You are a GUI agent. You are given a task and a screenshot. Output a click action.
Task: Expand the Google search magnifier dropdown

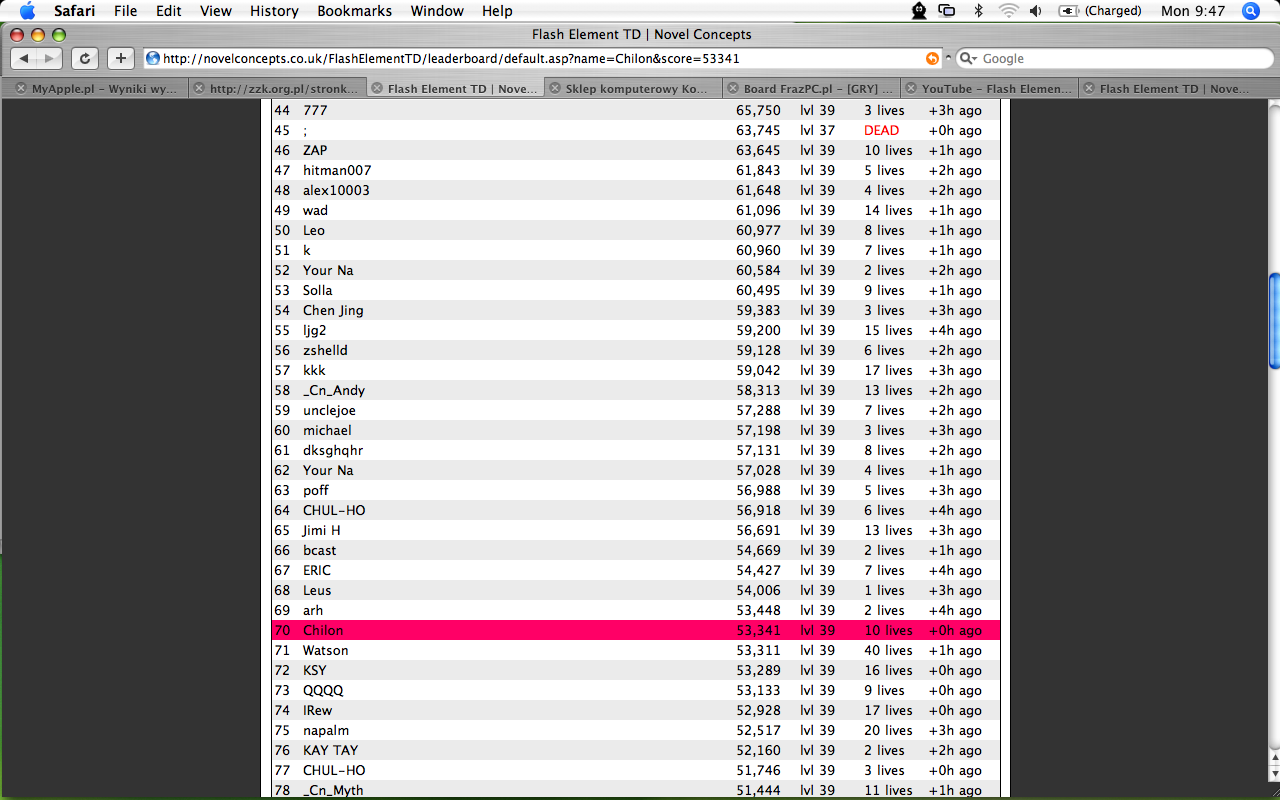968,59
